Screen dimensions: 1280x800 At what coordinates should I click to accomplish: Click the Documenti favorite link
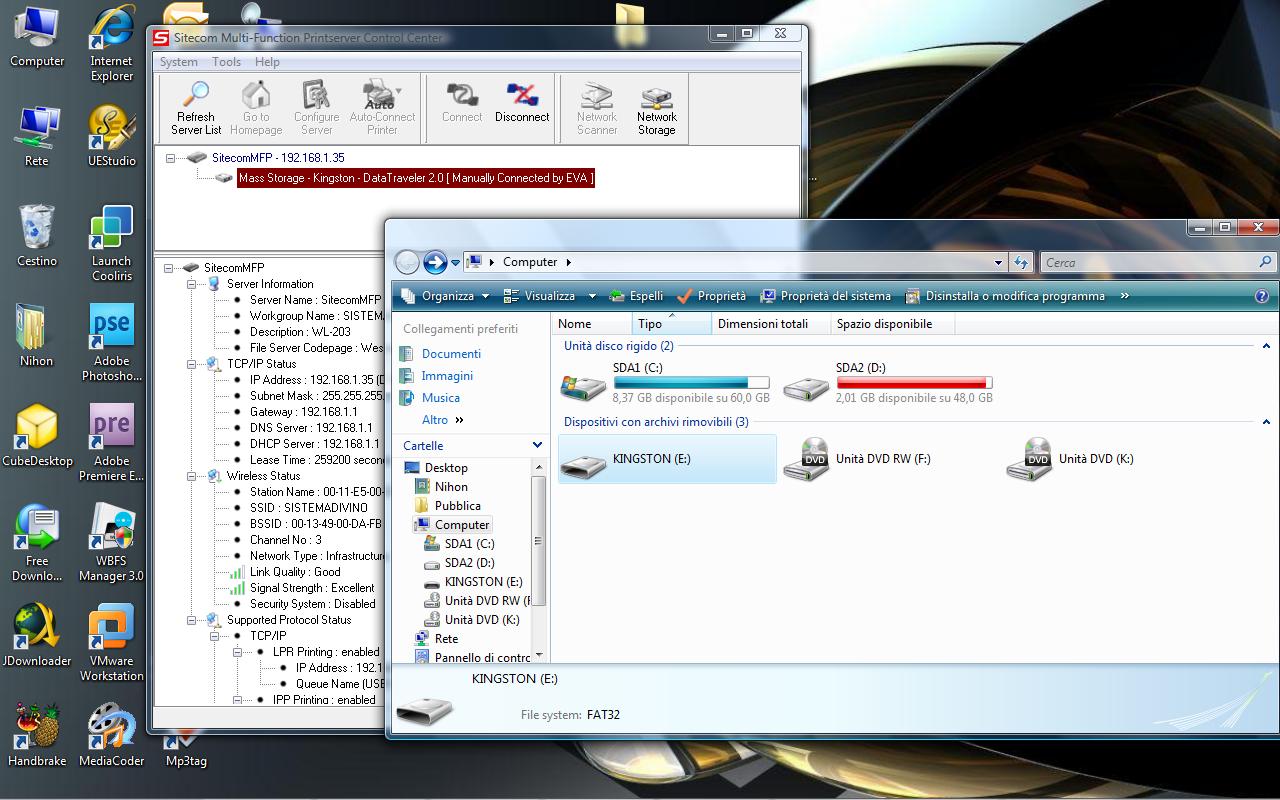point(450,354)
